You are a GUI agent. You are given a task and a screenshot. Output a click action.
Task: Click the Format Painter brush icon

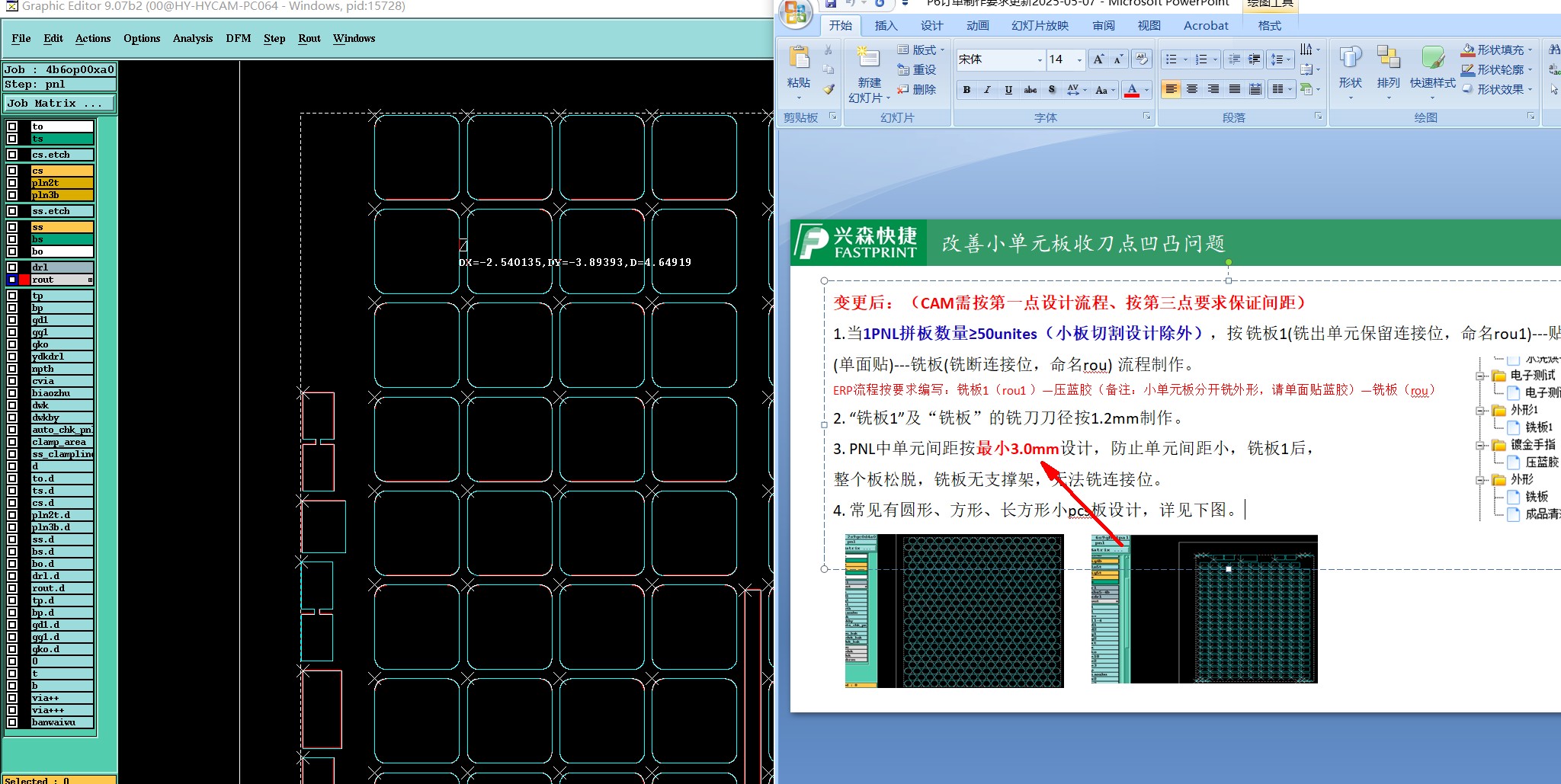point(829,89)
